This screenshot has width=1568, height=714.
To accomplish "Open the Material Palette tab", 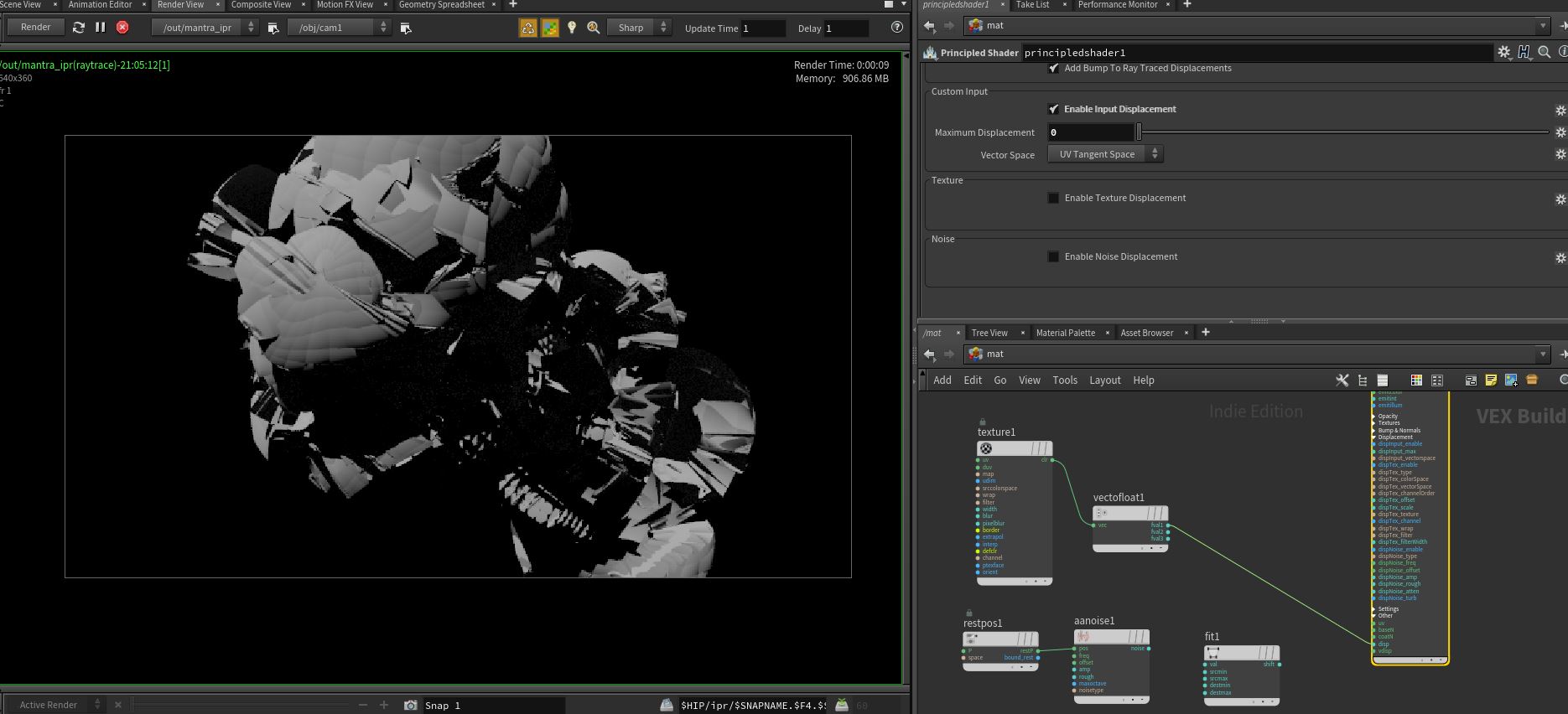I will pos(1065,333).
